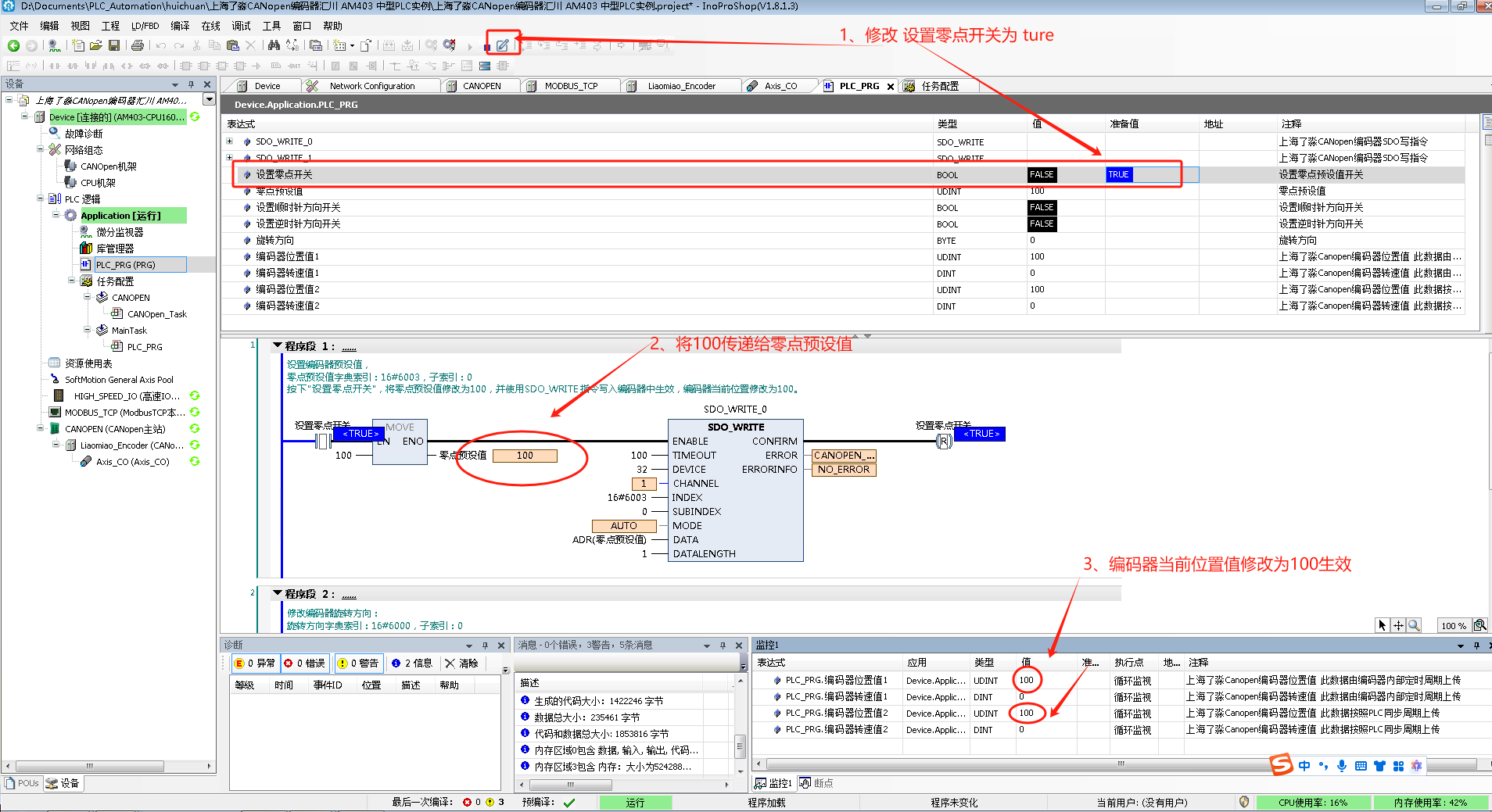Click the crosshair pan tool icon
The height and width of the screenshot is (812, 1492).
1398,625
